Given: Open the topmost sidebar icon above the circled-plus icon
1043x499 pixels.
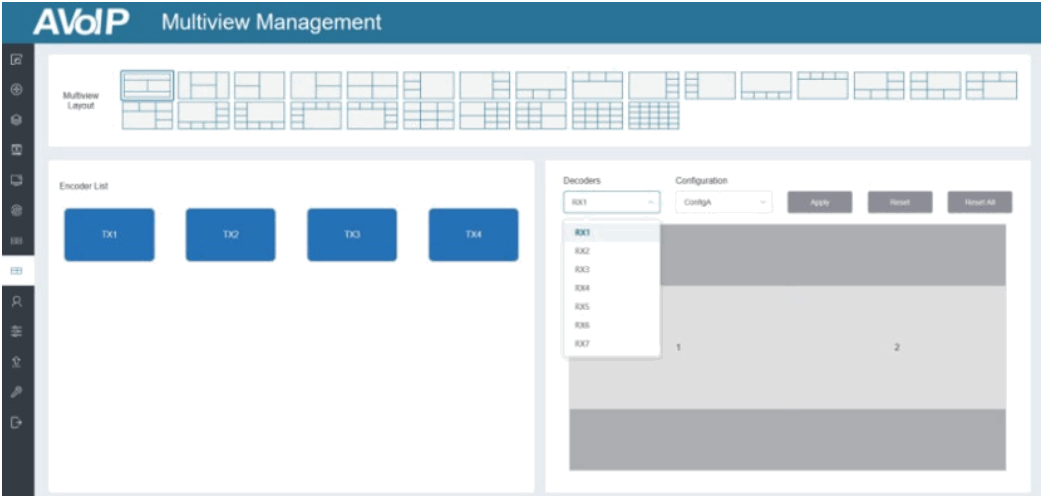Looking at the screenshot, I should (17, 60).
